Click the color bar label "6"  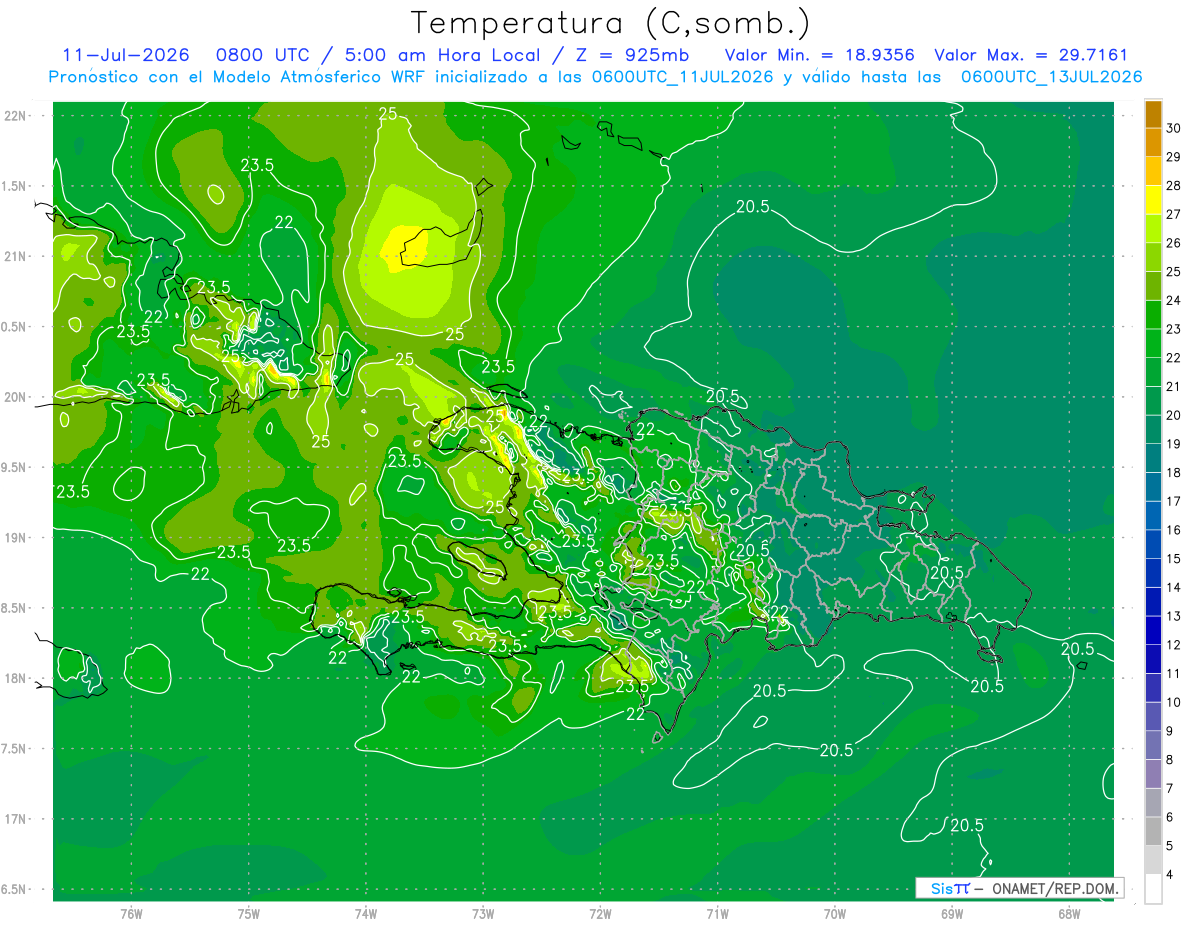[x=1170, y=817]
